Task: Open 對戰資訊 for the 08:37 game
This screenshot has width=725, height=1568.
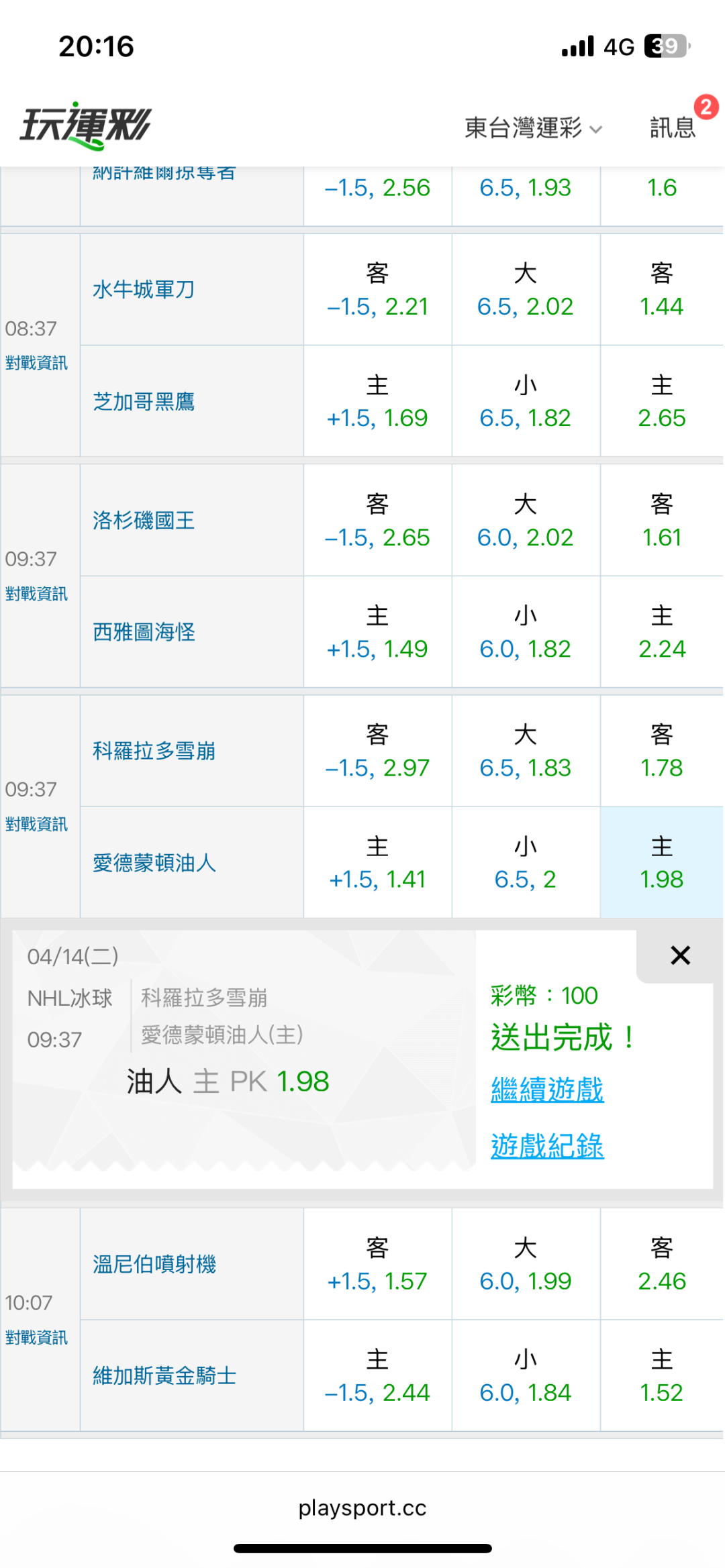Action: (x=37, y=363)
